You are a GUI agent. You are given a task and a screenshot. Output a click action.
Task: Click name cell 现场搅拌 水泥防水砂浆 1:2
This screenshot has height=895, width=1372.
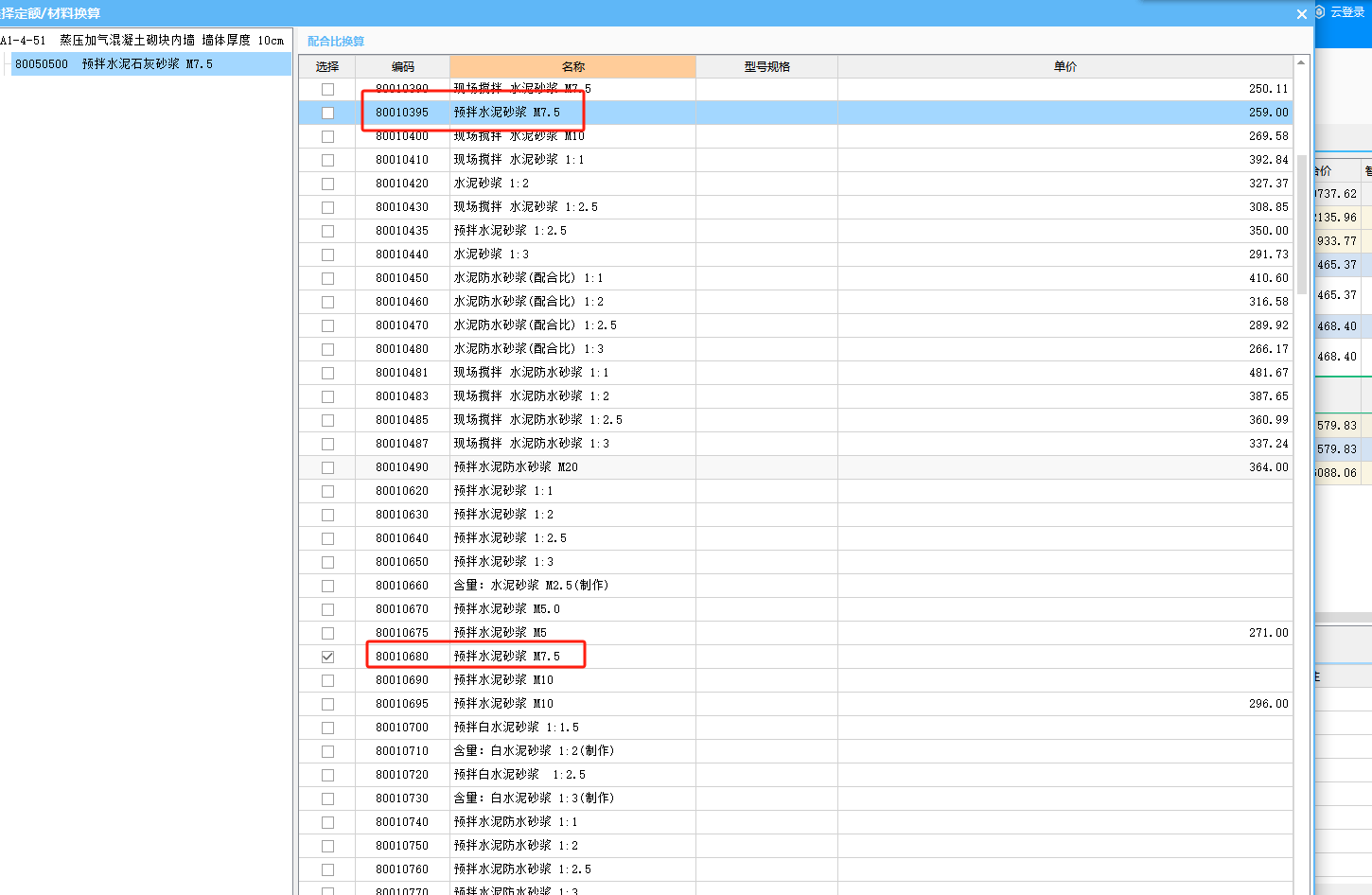(573, 396)
